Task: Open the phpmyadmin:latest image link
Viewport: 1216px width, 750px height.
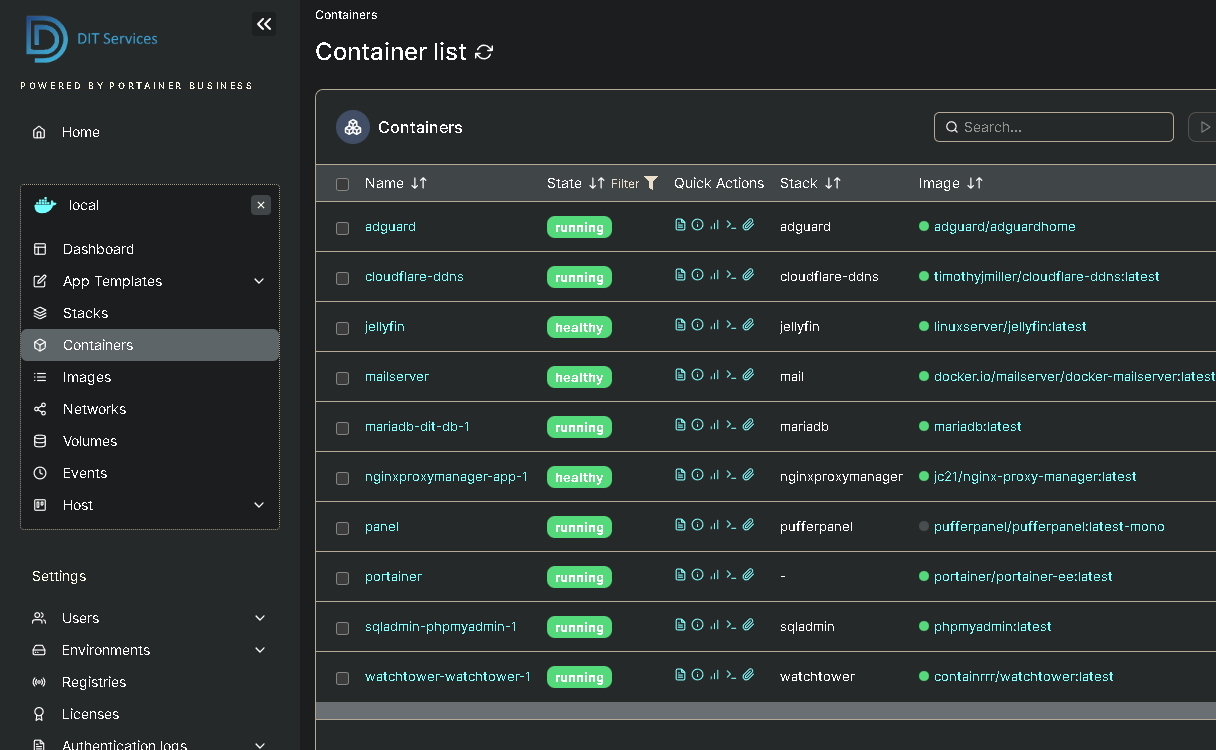Action: point(993,626)
